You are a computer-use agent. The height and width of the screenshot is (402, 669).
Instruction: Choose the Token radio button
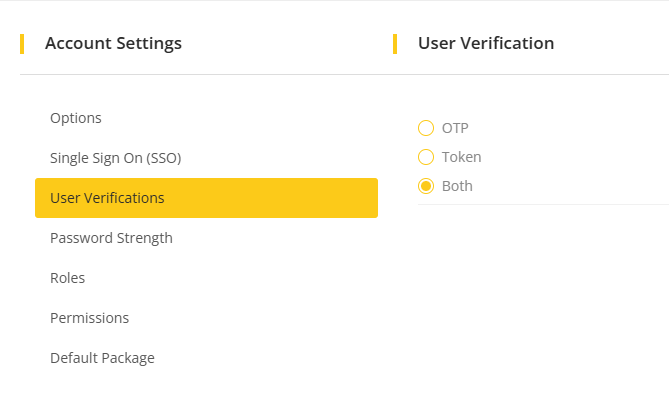[x=426, y=157]
